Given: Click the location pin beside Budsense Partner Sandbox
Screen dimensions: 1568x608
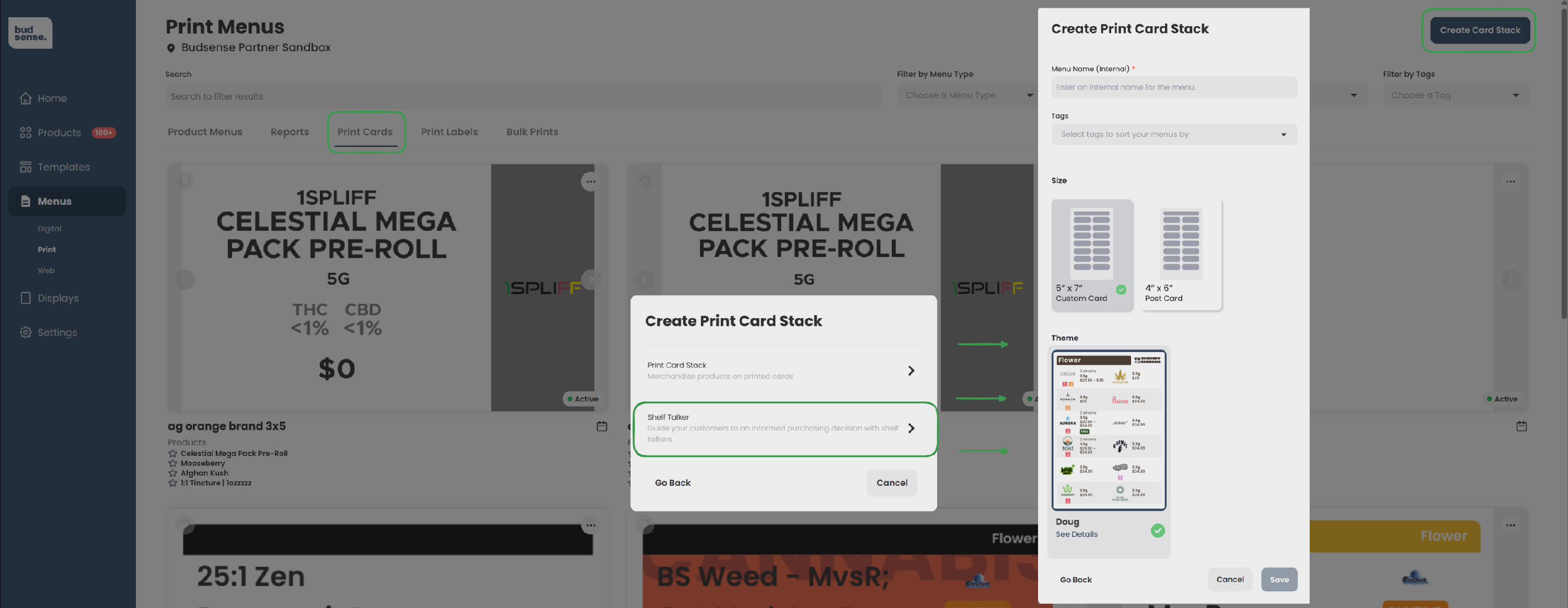Looking at the screenshot, I should pos(171,48).
